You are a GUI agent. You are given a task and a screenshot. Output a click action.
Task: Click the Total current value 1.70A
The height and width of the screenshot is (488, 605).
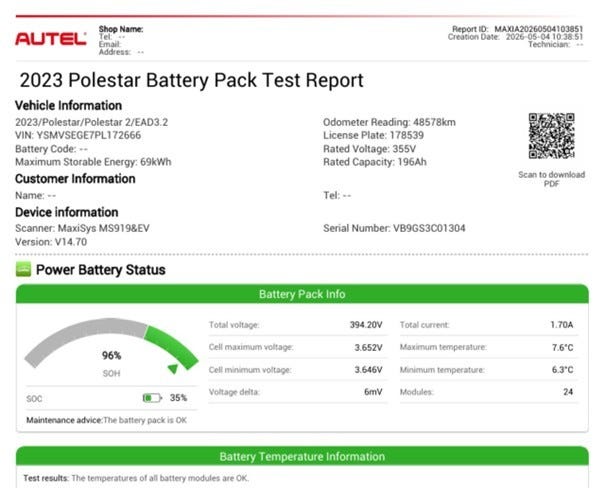[562, 325]
